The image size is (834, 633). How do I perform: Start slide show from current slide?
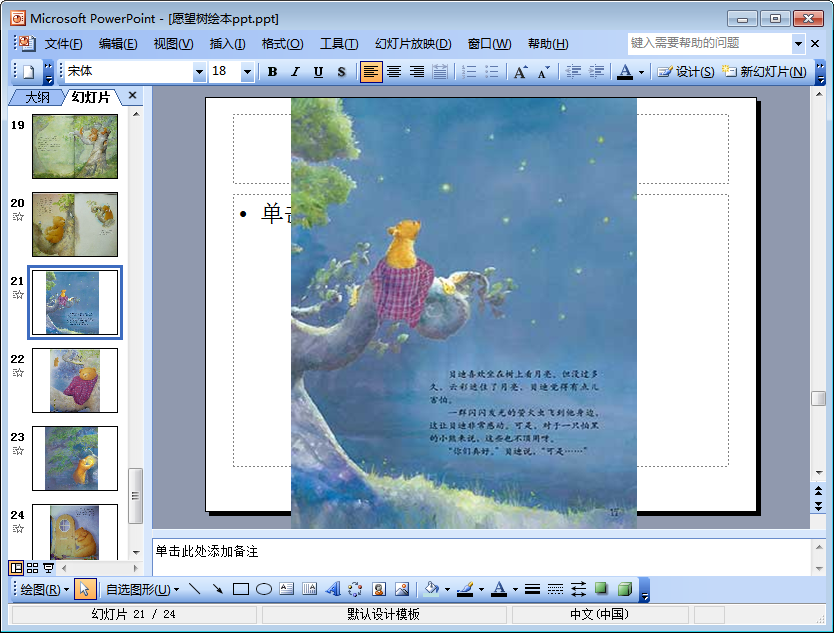48,568
